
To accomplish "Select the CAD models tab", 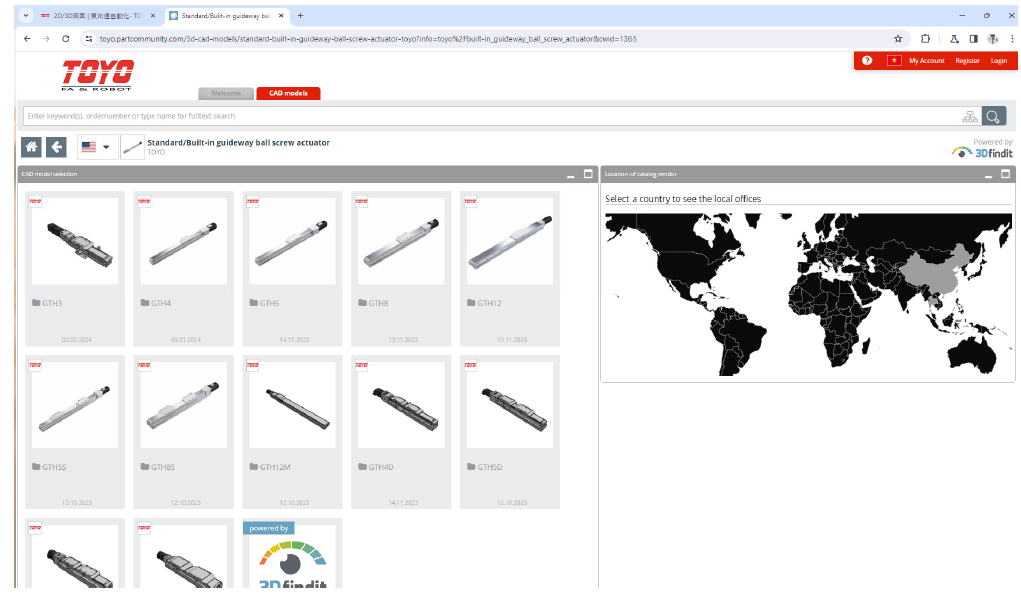I will click(288, 93).
